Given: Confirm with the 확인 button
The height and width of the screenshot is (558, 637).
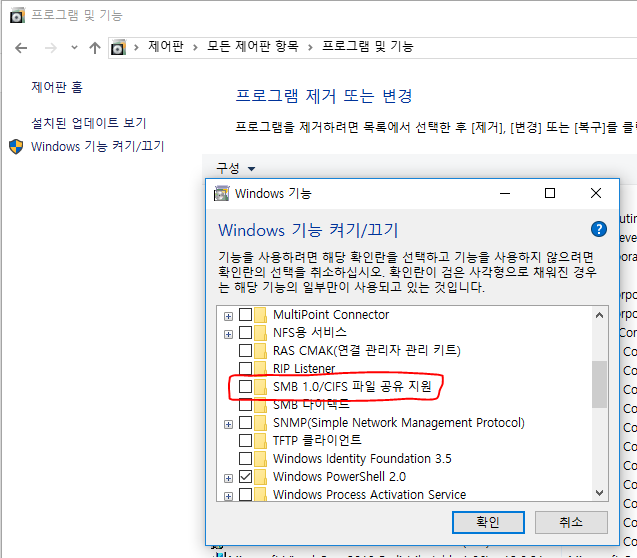Looking at the screenshot, I should (x=488, y=522).
